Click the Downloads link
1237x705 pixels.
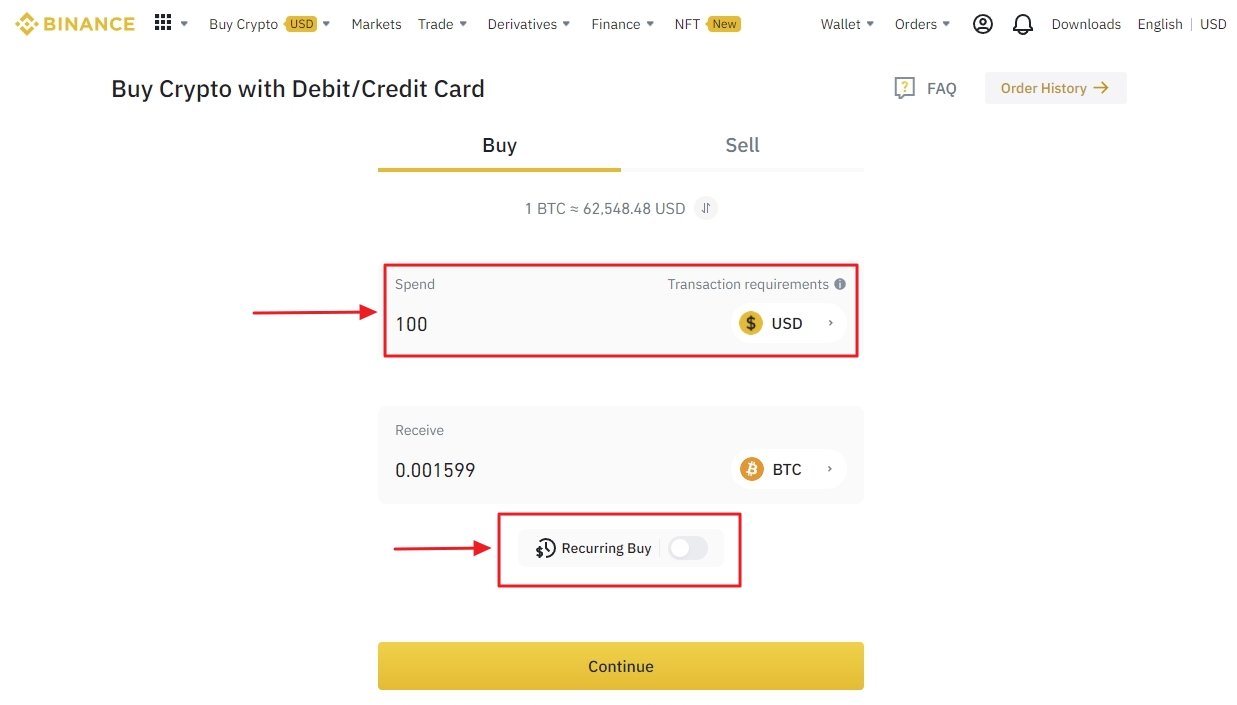1086,23
